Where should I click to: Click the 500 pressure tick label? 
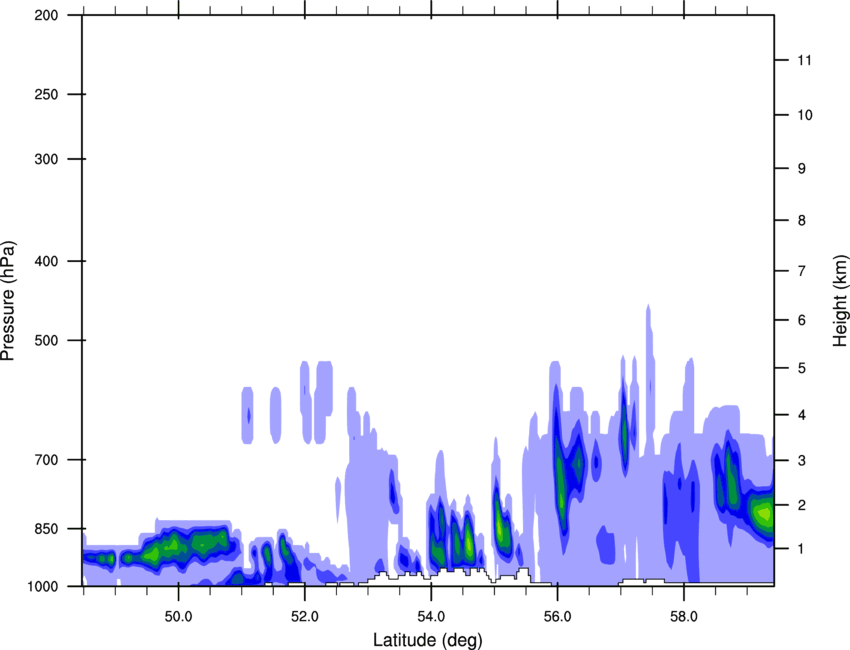click(46, 340)
